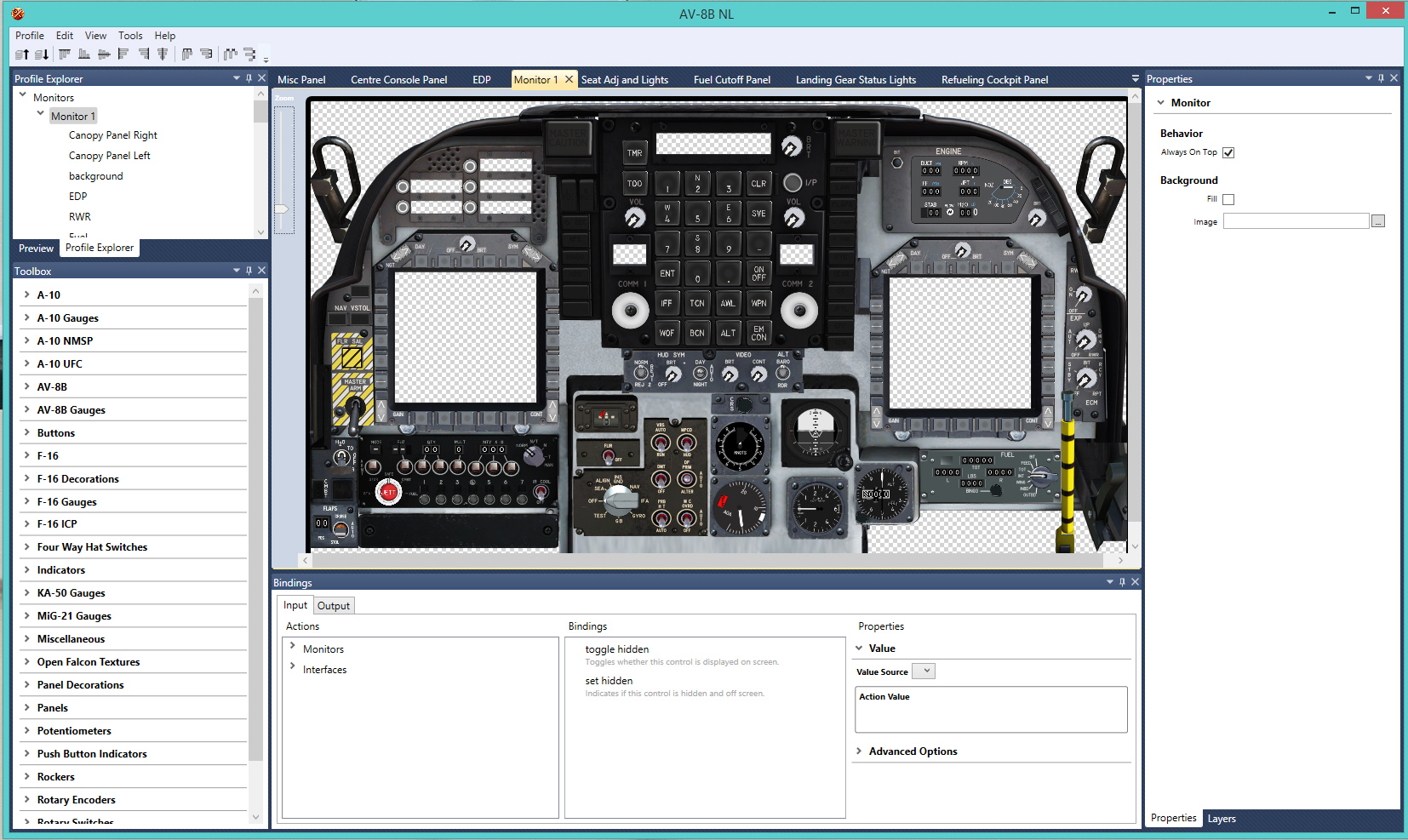The height and width of the screenshot is (840, 1408).
Task: Click the Send Backward toolbar icon
Action: pyautogui.click(x=42, y=54)
